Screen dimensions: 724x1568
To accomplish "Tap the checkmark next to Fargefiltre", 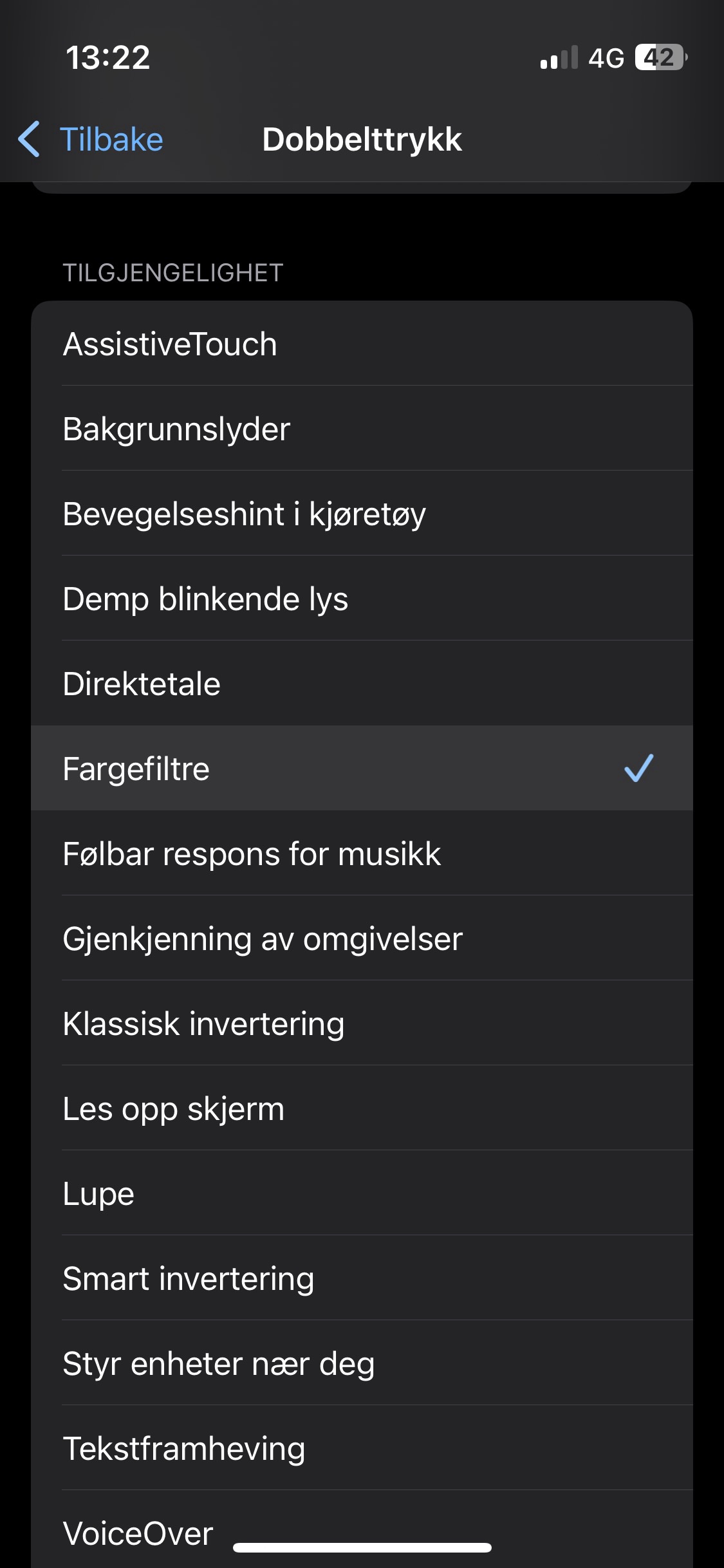I will click(638, 768).
